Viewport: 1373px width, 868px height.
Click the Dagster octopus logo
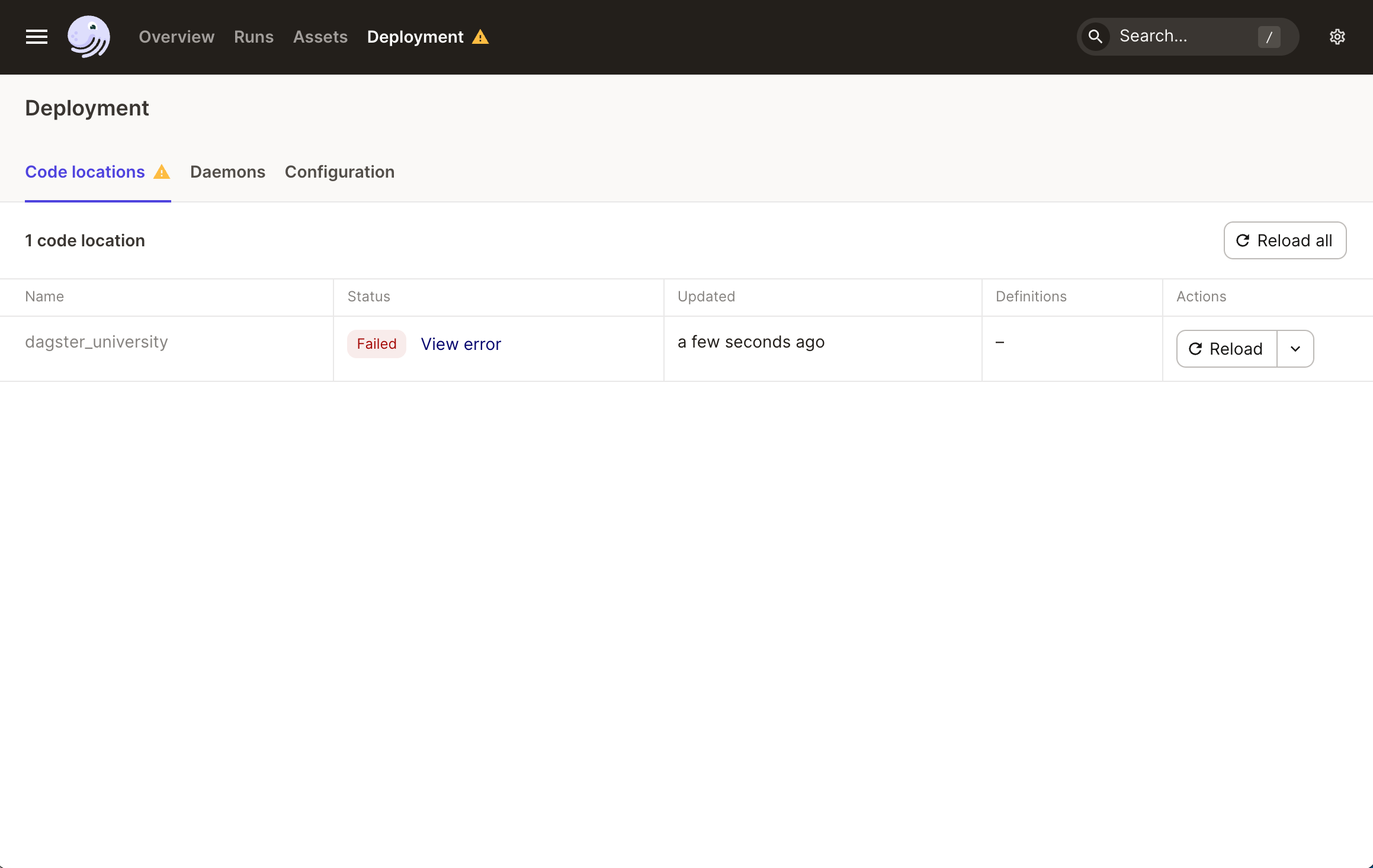[x=89, y=37]
